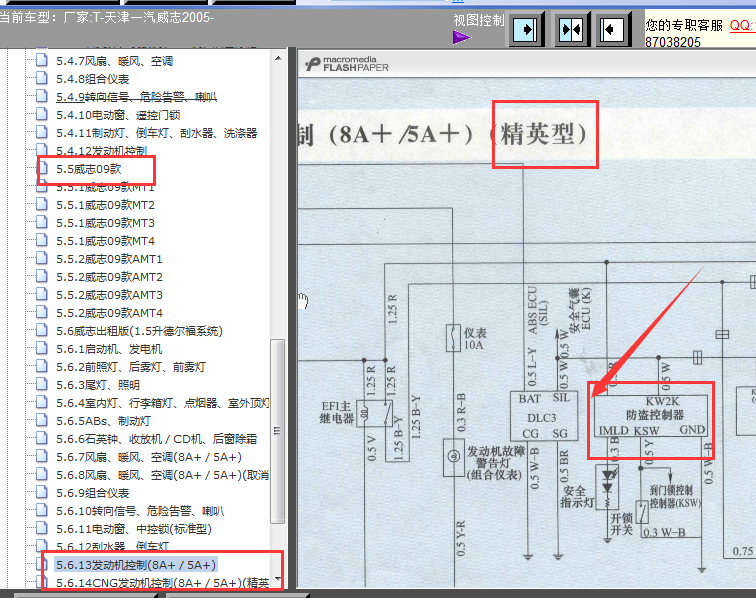This screenshot has width=756, height=598.
Task: Click document icon beside 5.5.2威志09款AMT1
Action: (x=42, y=258)
